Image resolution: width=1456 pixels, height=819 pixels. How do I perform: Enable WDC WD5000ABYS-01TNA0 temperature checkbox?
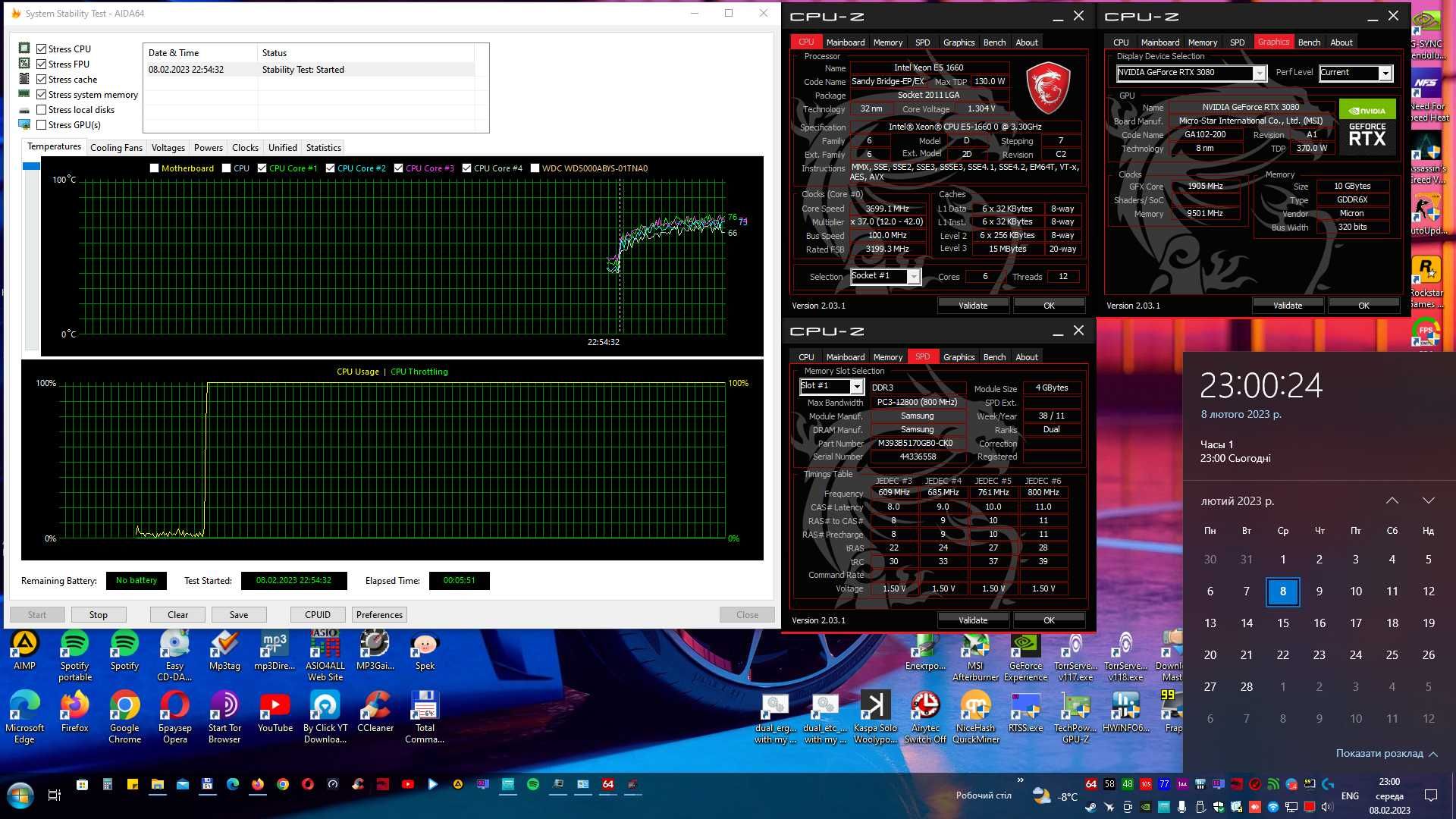tap(535, 168)
